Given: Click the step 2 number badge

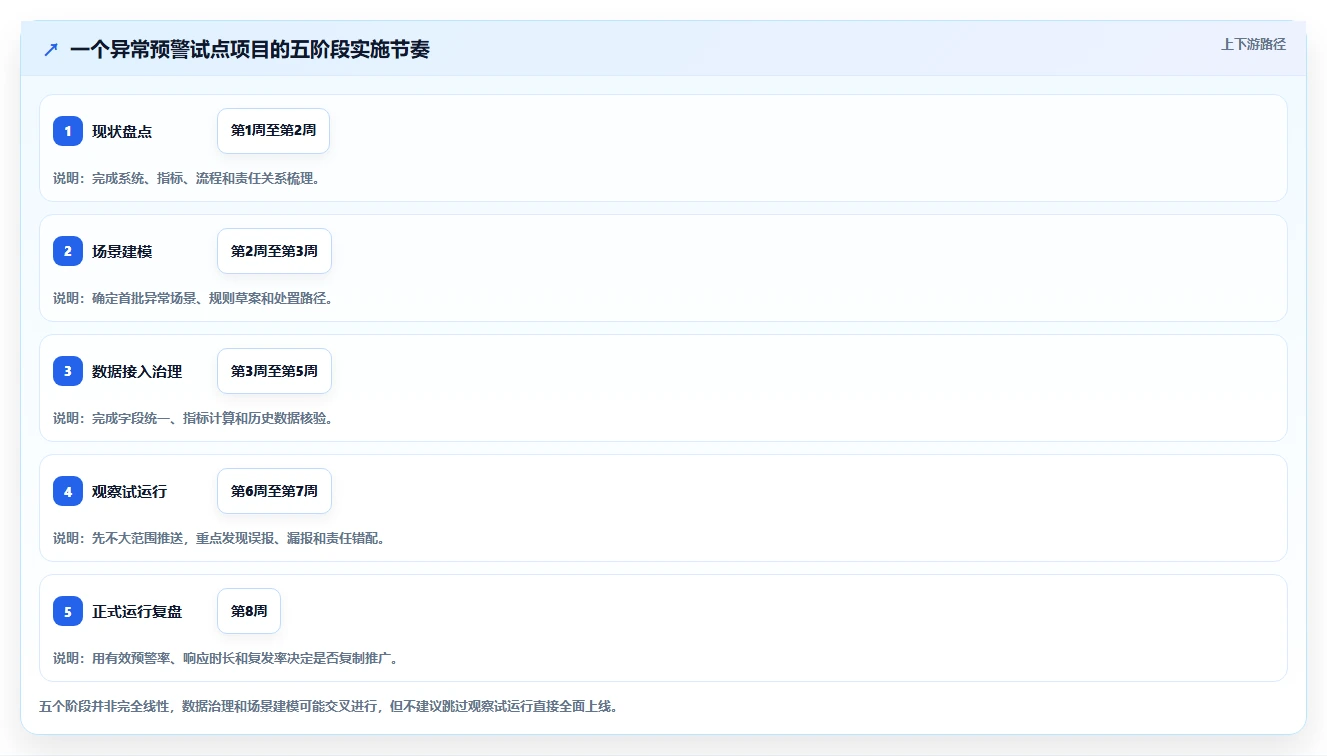Looking at the screenshot, I should 68,251.
